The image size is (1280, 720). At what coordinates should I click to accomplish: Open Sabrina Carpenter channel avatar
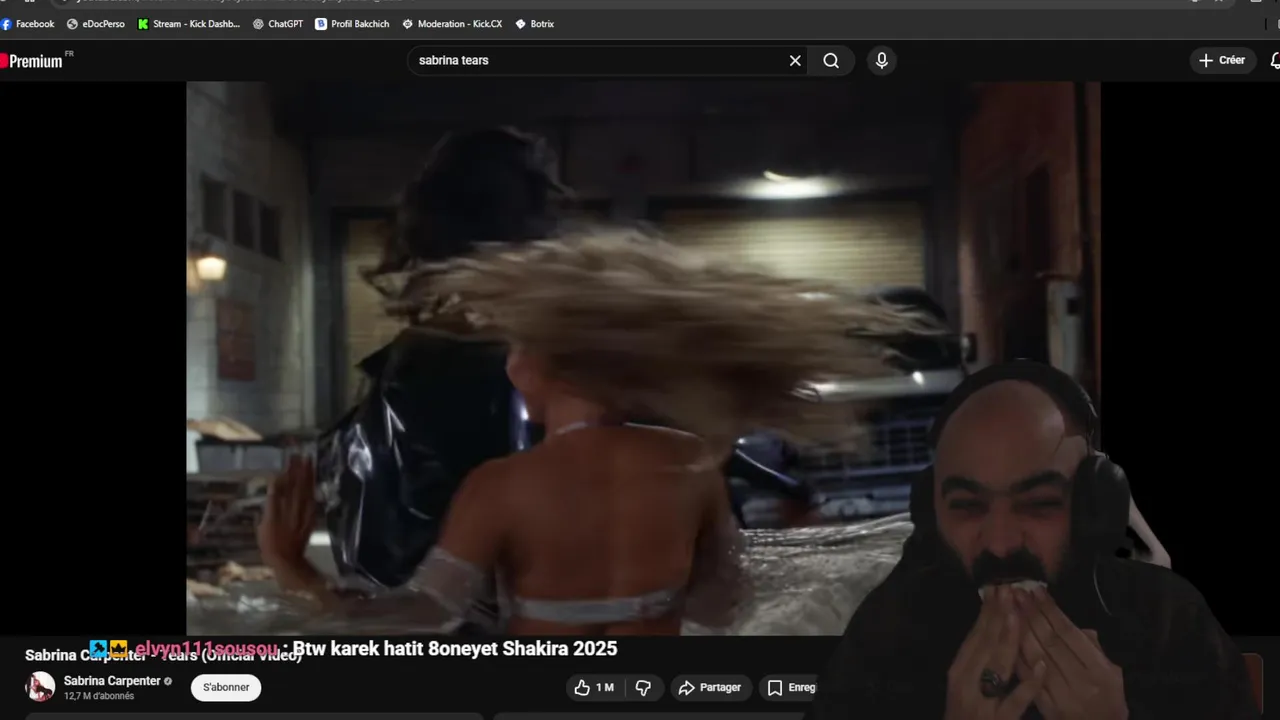(40, 687)
